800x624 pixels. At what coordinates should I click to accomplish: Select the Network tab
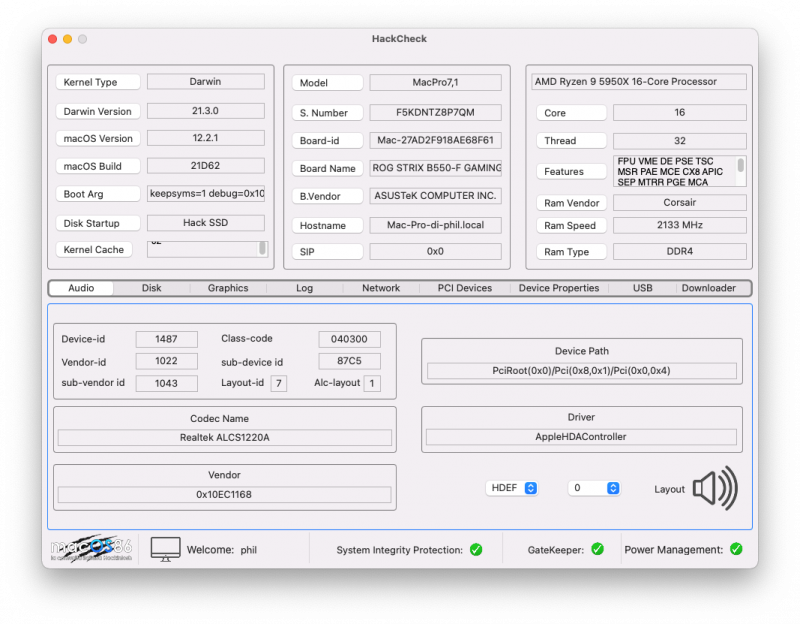[x=381, y=288]
